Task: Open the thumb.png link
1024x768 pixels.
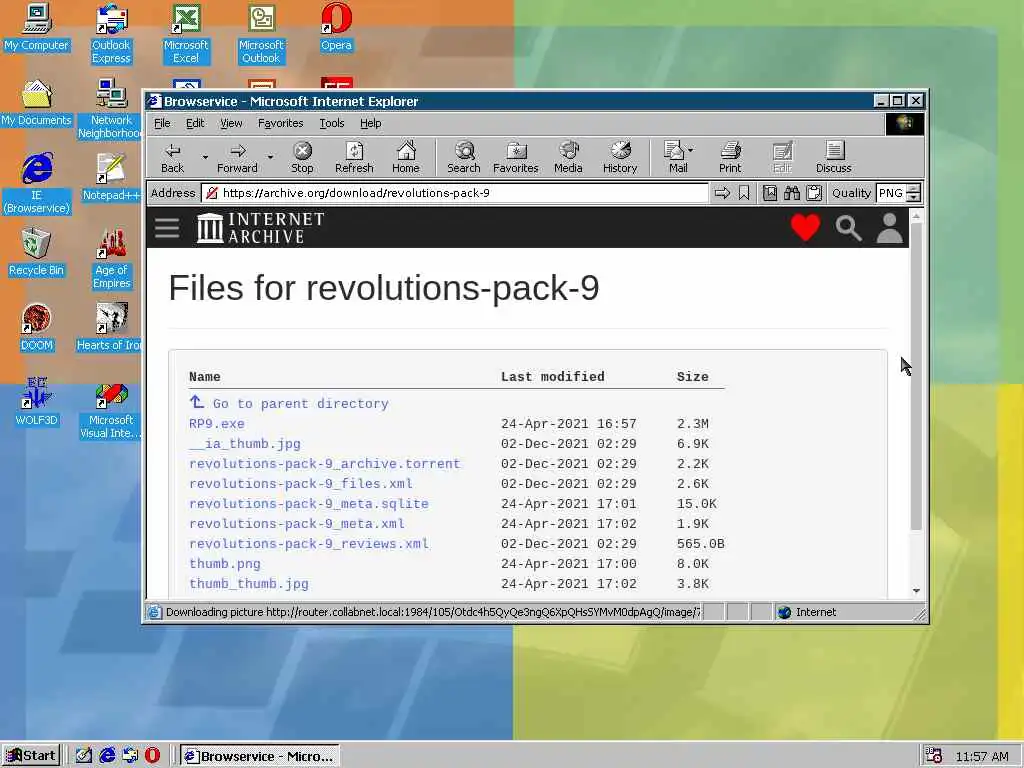Action: pos(225,564)
